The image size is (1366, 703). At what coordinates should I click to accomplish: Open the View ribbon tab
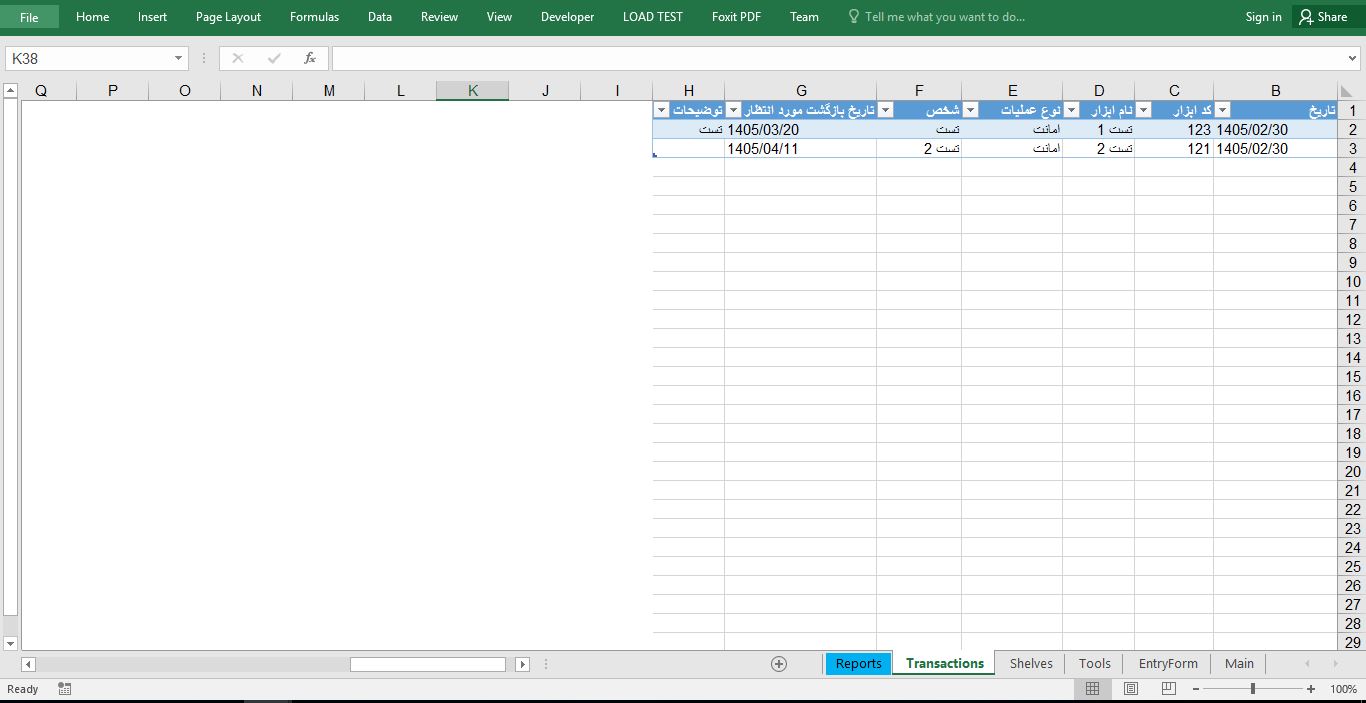pyautogui.click(x=499, y=17)
